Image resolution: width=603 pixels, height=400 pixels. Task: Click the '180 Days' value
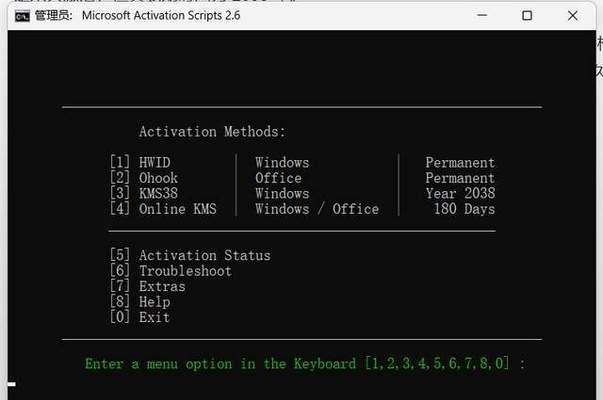coord(464,209)
